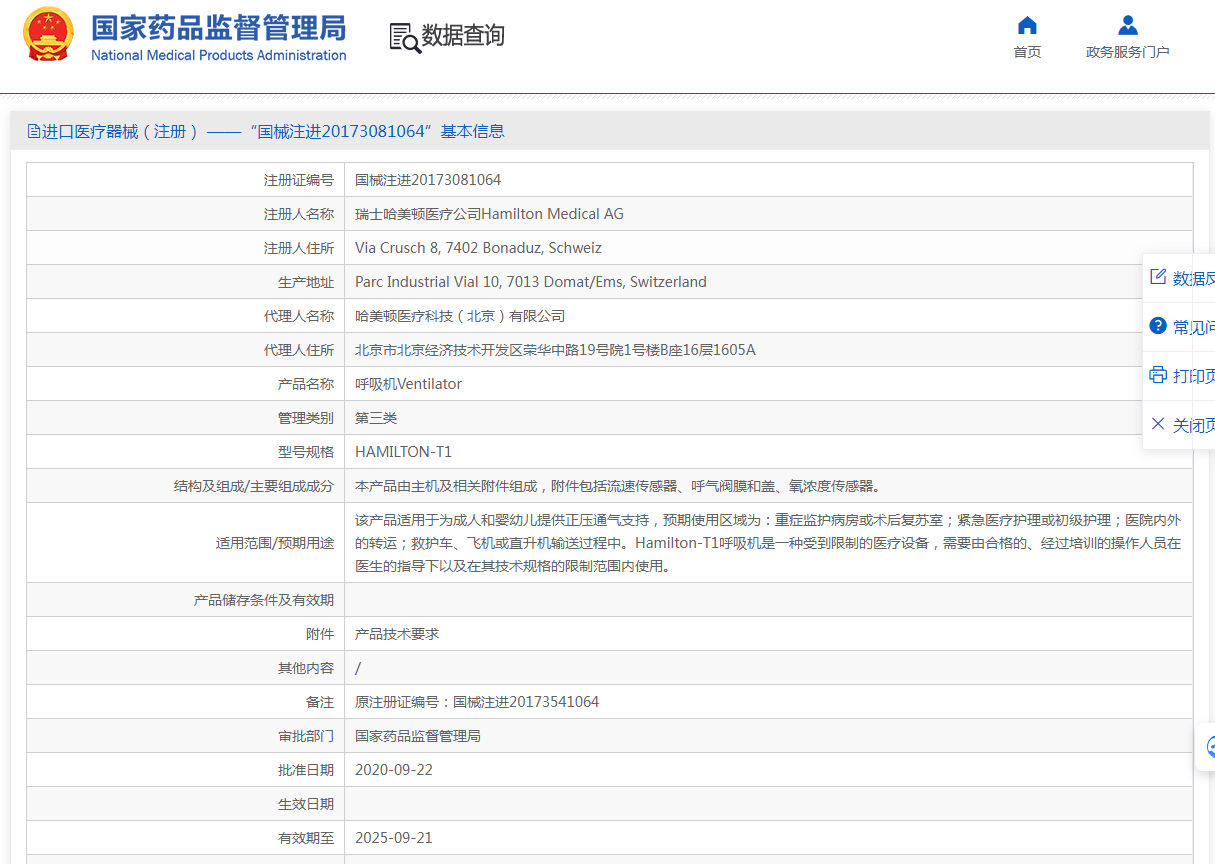Click the product name 呼吸机Ventilator
Image resolution: width=1215 pixels, height=864 pixels.
coord(408,384)
